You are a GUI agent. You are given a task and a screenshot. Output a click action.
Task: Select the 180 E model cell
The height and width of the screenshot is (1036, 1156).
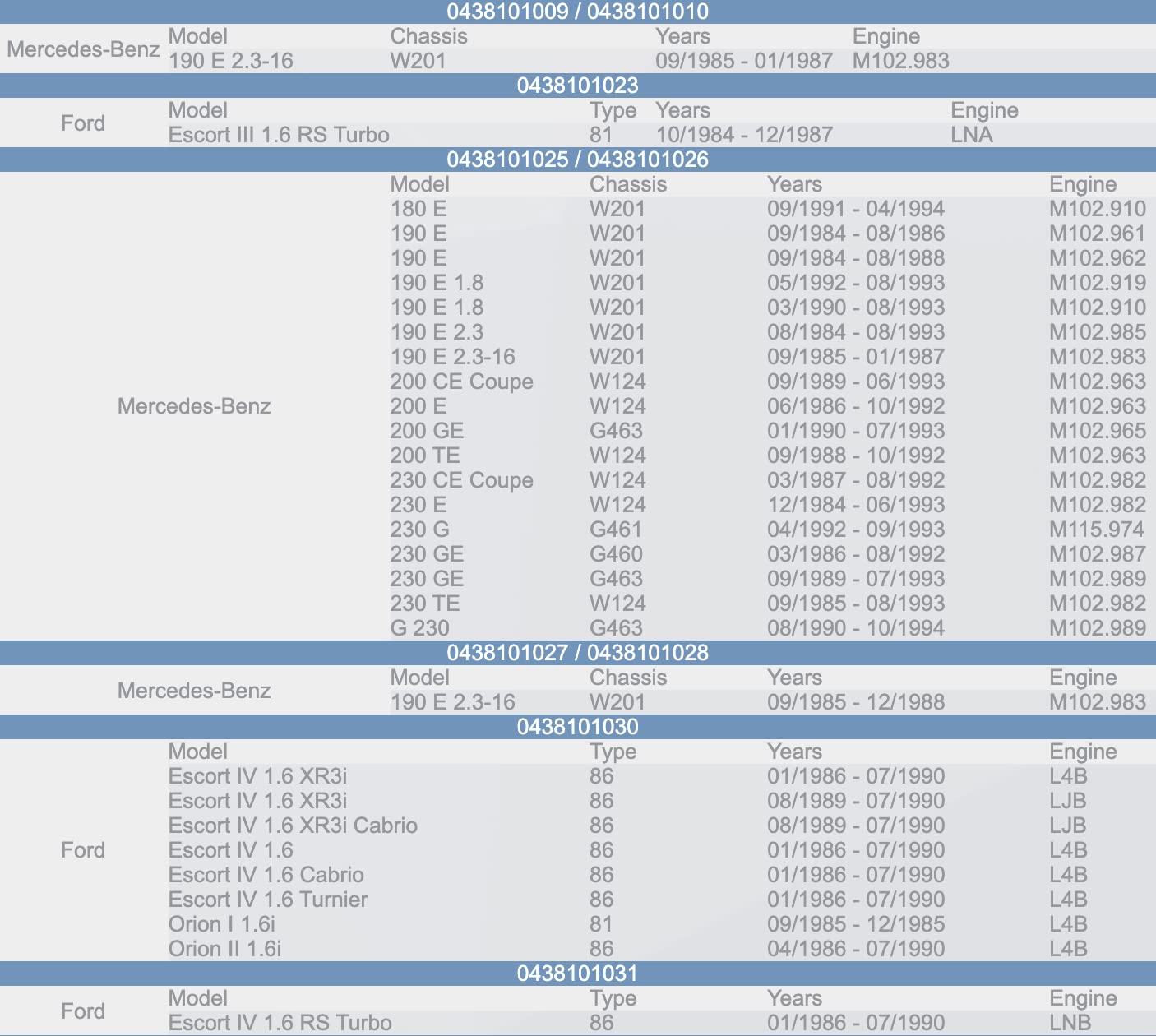(418, 209)
